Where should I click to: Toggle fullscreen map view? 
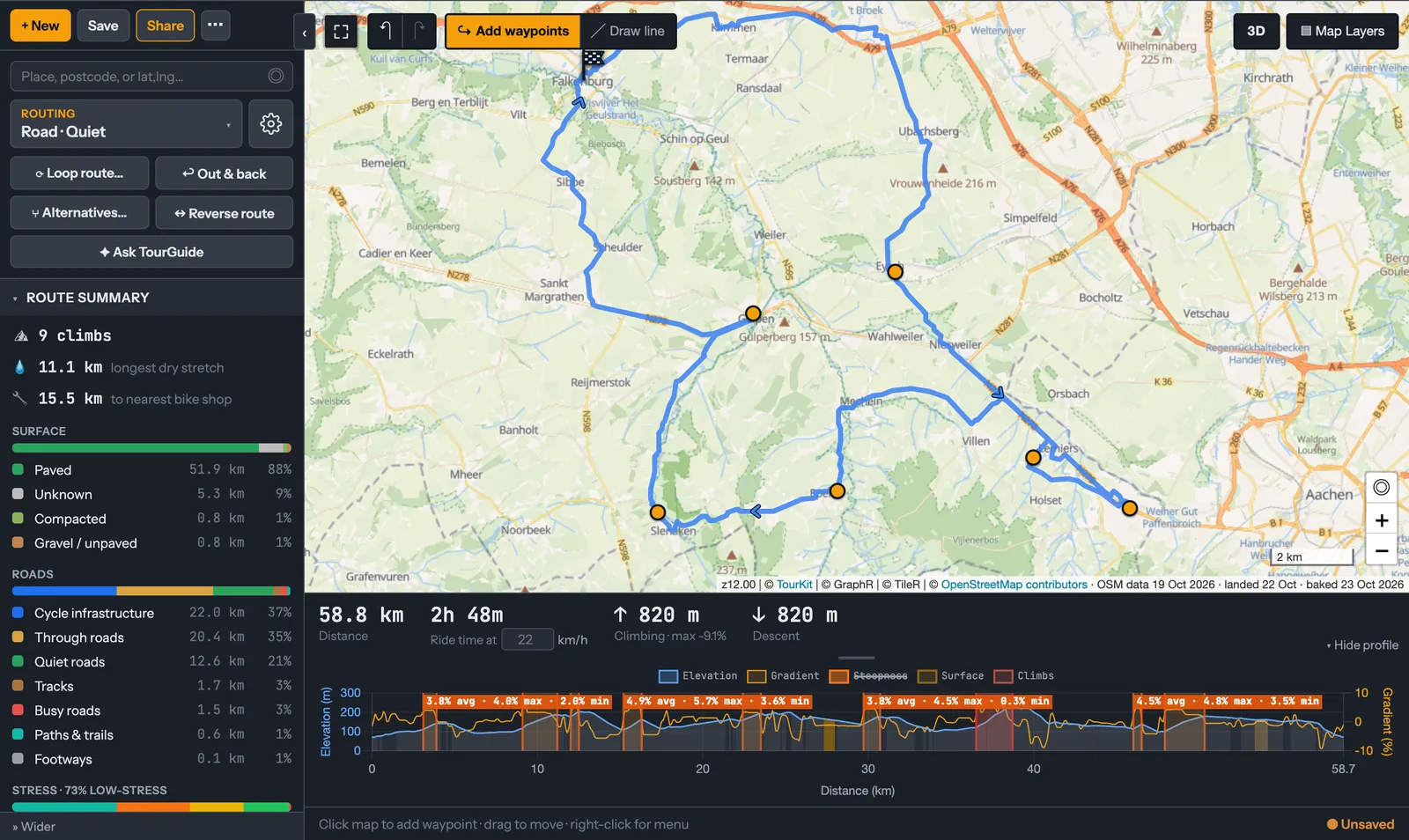[341, 32]
